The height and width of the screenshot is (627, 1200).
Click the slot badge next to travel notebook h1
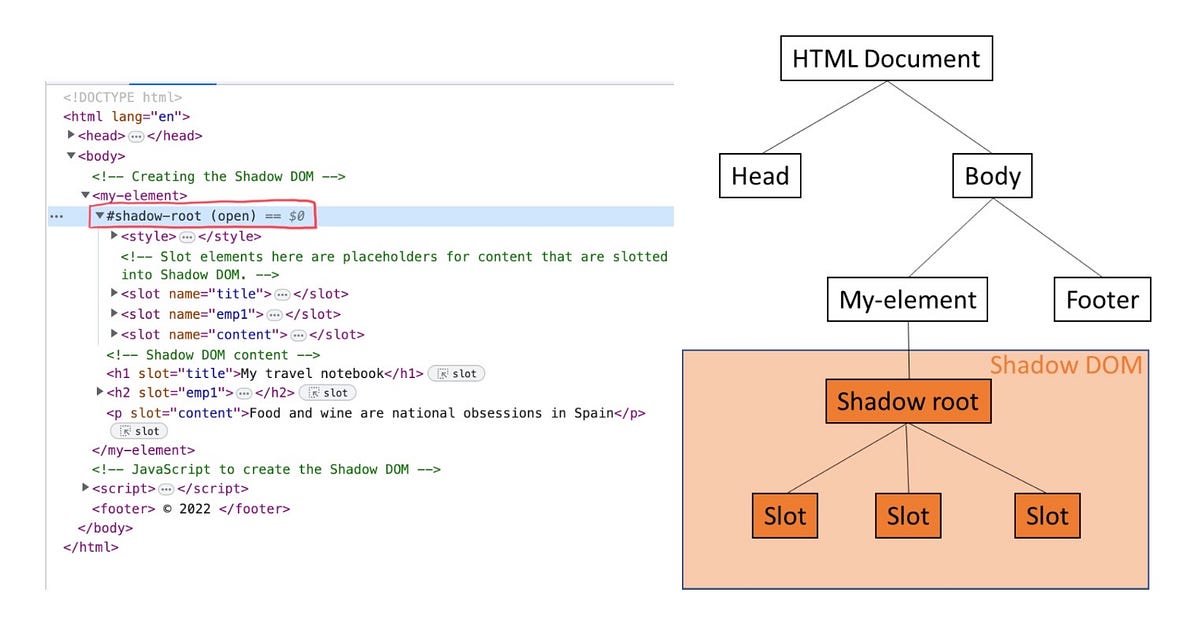pos(456,373)
